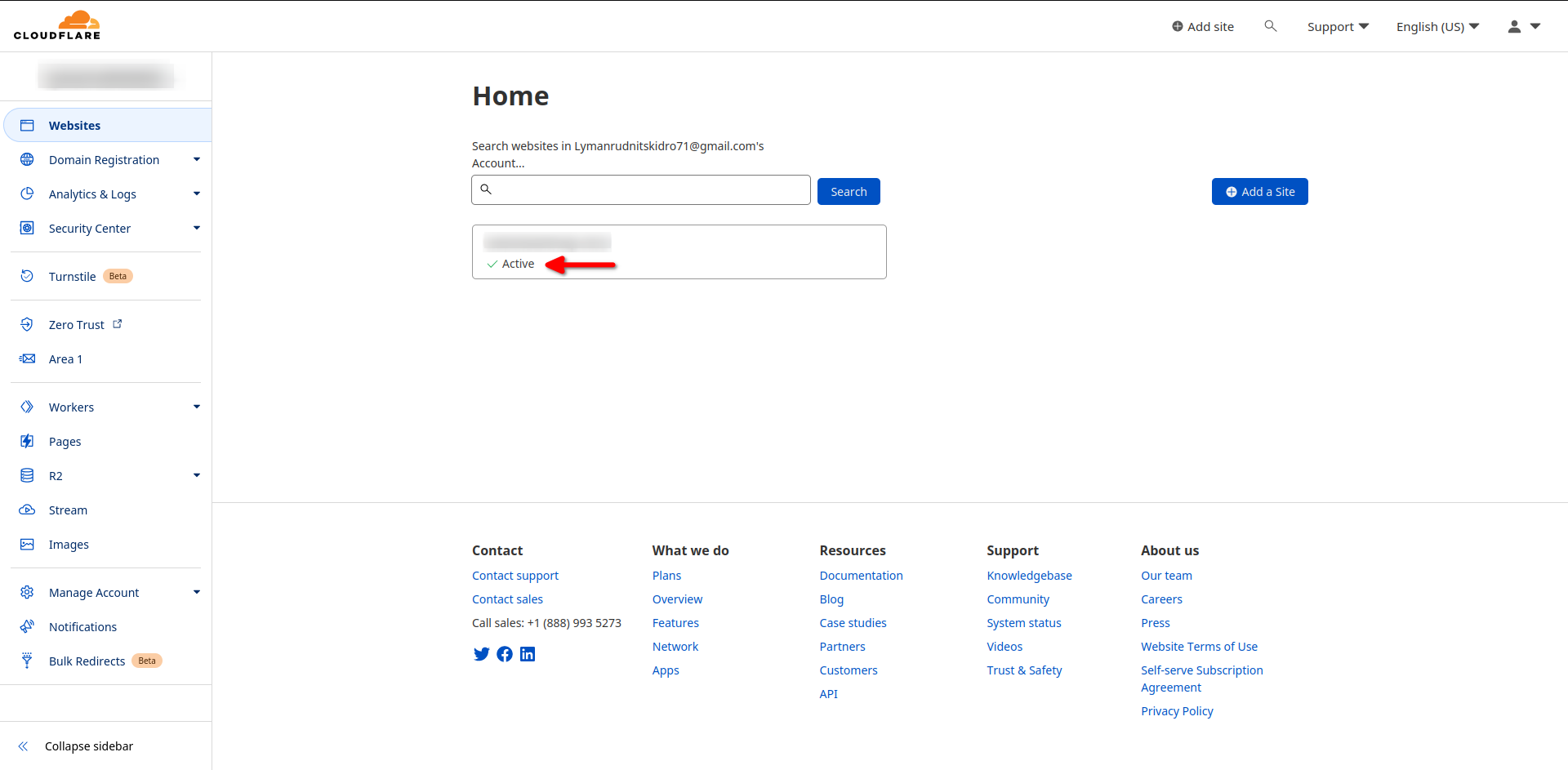Expand R2 submenu arrow
Image resolution: width=1568 pixels, height=770 pixels.
click(x=197, y=475)
